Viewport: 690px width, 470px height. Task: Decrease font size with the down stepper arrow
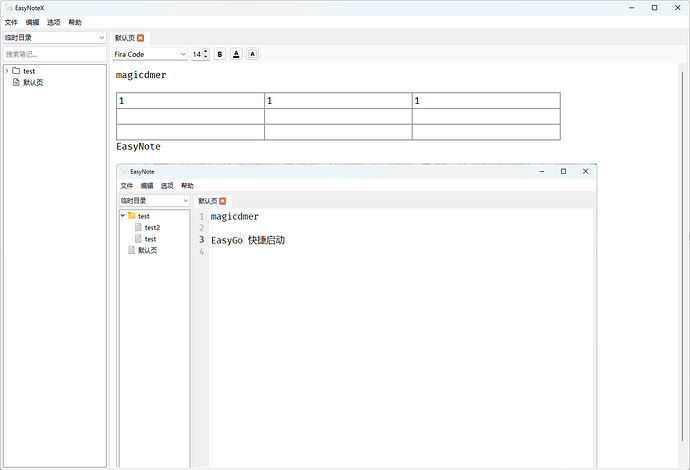206,57
